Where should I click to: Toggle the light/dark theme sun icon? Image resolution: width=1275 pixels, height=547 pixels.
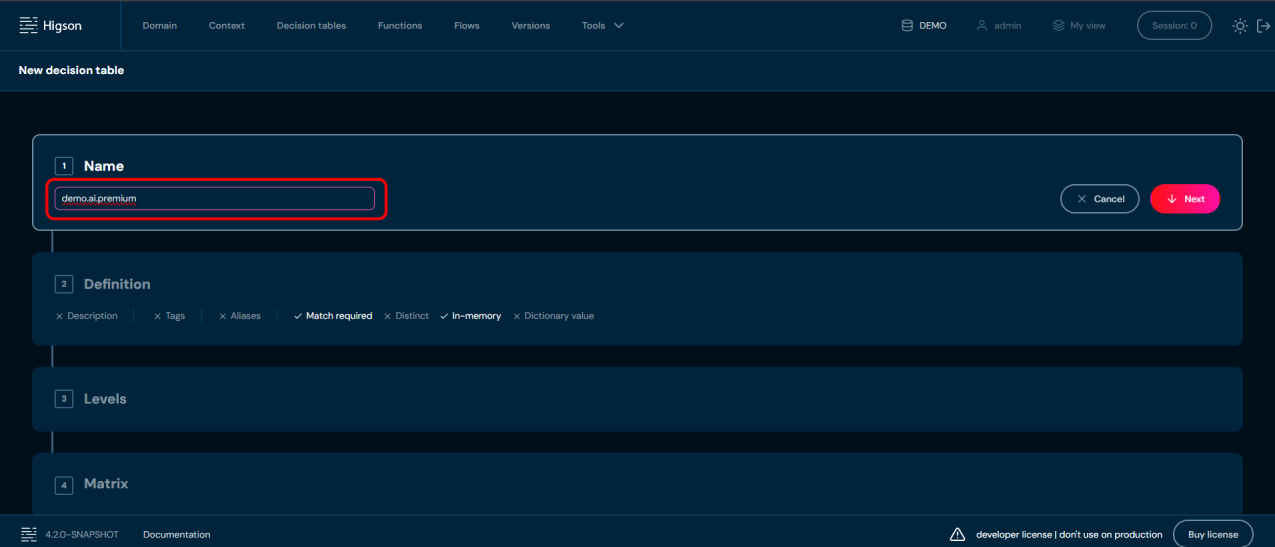click(1240, 26)
